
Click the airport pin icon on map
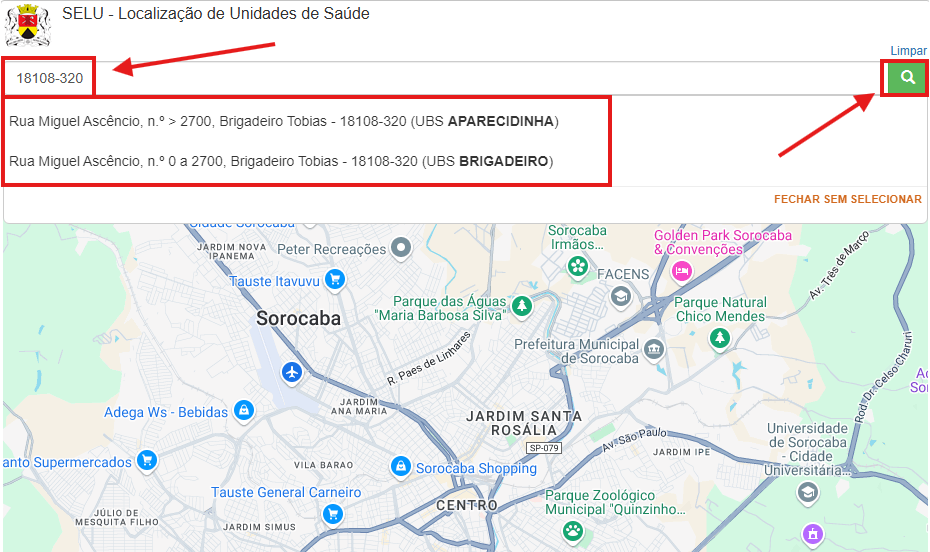[292, 372]
